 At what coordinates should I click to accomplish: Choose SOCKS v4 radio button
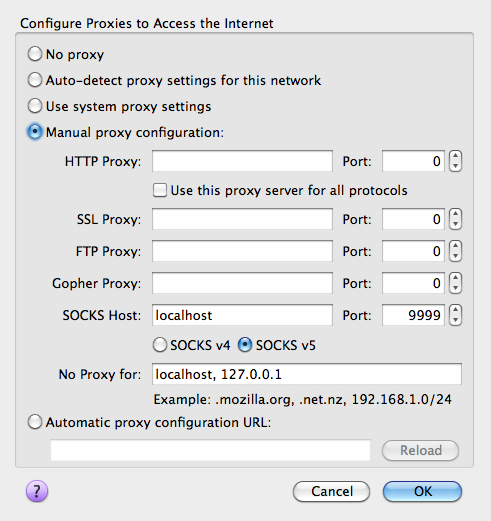click(160, 345)
